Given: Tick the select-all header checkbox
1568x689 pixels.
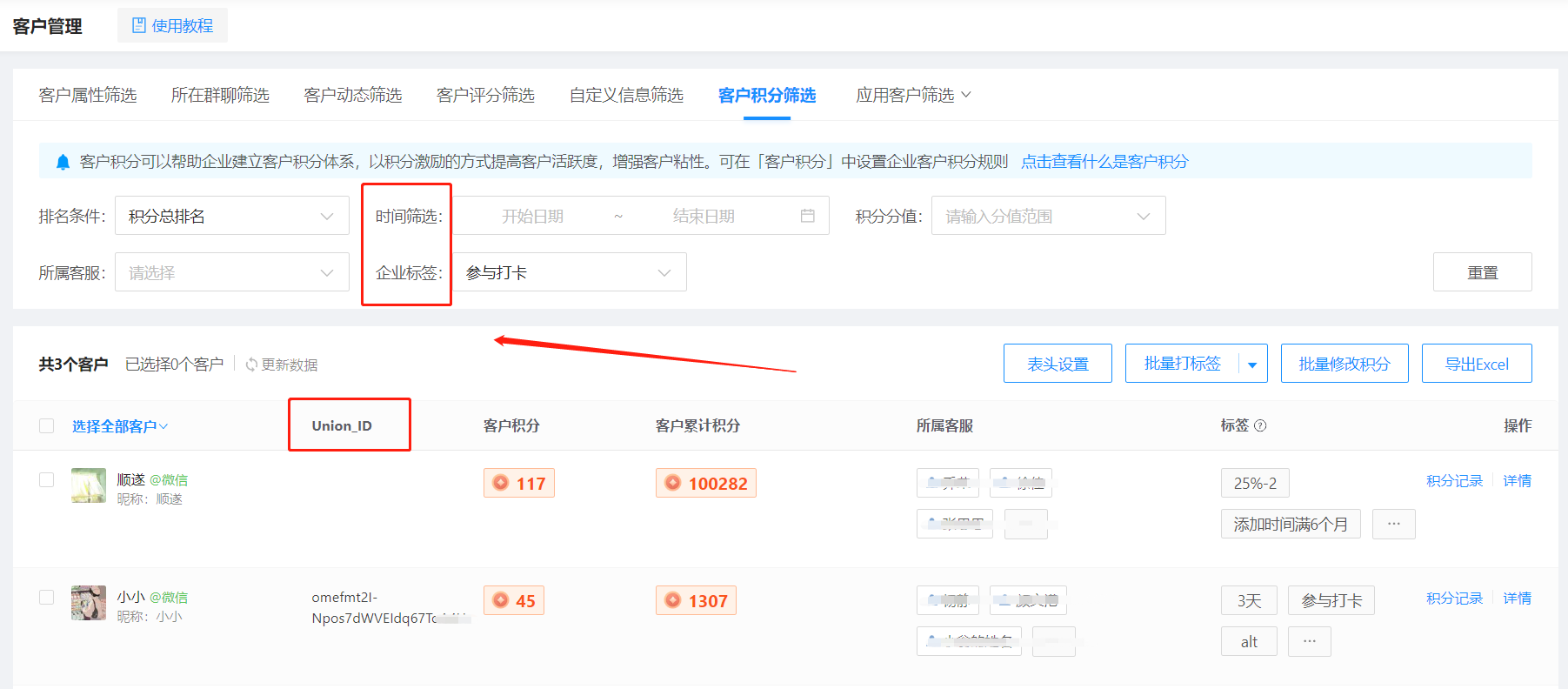Looking at the screenshot, I should click(47, 425).
